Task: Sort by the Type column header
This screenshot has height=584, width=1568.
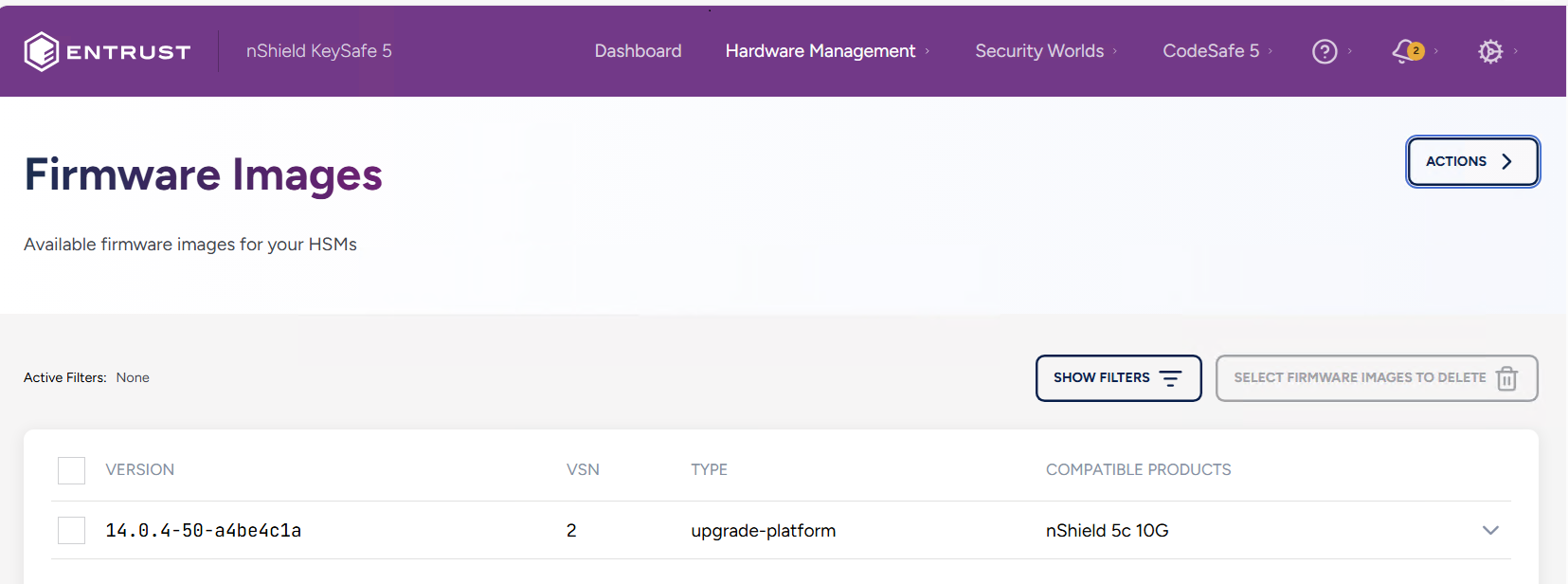Action: 709,470
